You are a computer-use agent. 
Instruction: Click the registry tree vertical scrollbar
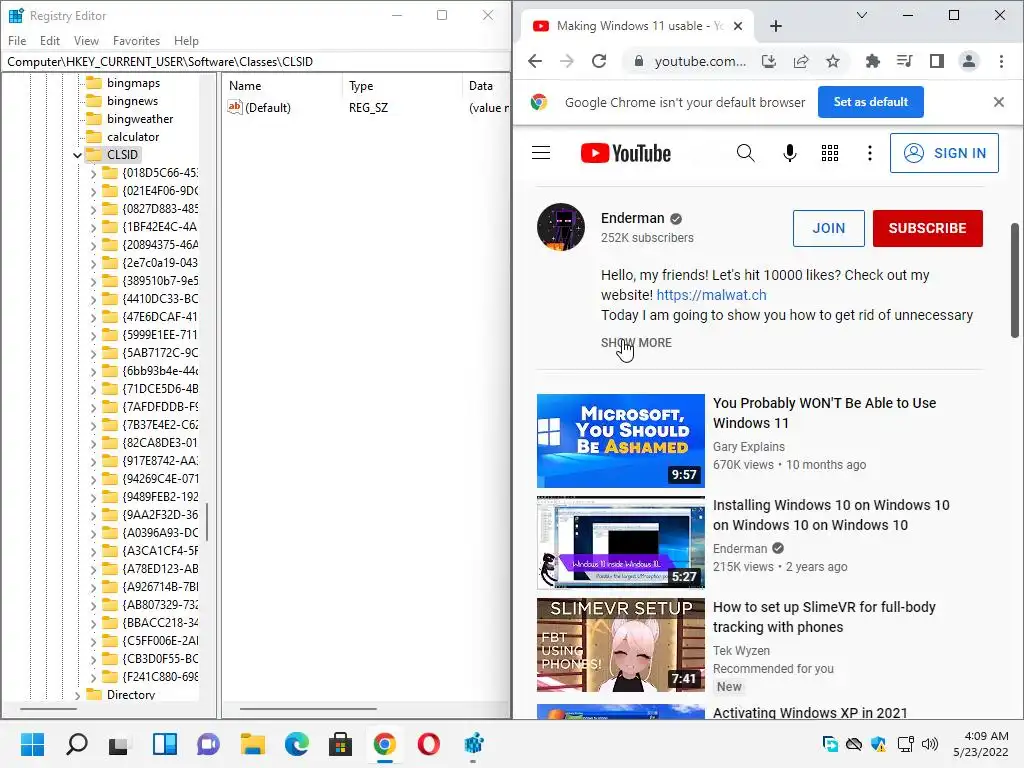(x=207, y=522)
